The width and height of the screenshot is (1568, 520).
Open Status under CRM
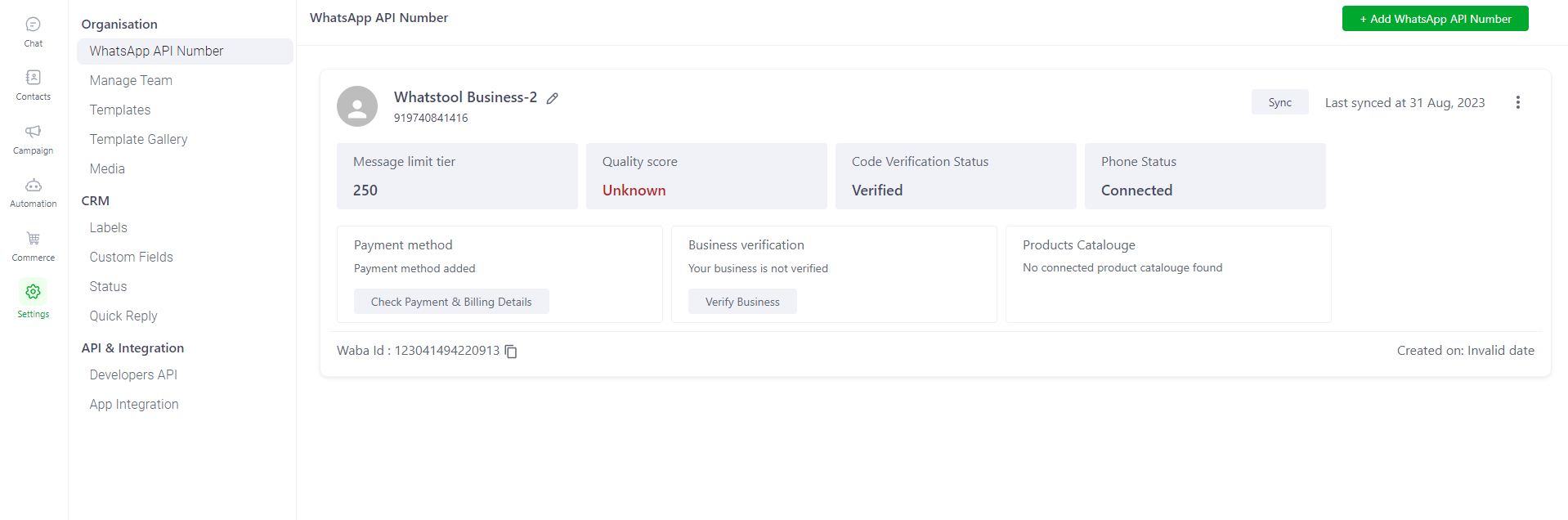coord(108,286)
